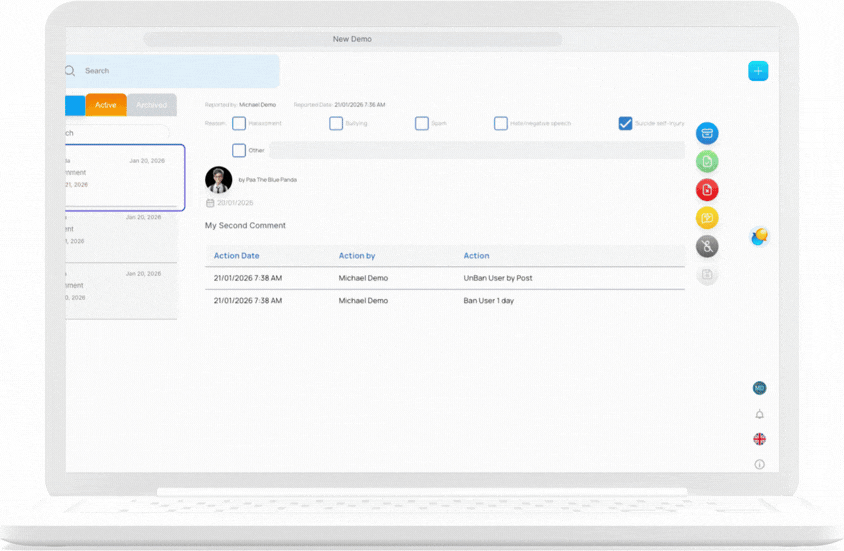The width and height of the screenshot is (844, 551).
Task: Open the UK flag language selector
Action: (759, 439)
